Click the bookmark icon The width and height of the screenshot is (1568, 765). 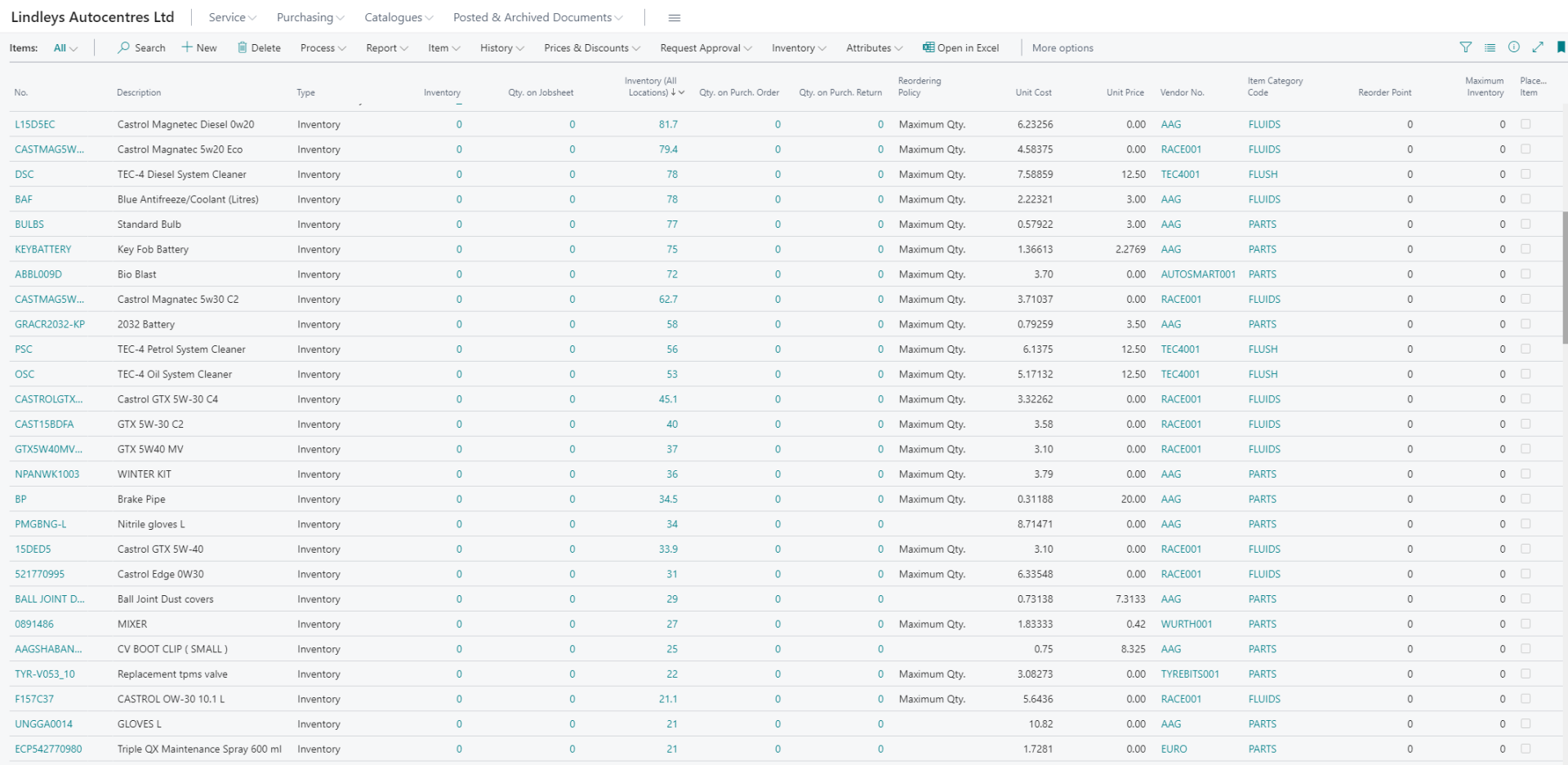(x=1561, y=47)
